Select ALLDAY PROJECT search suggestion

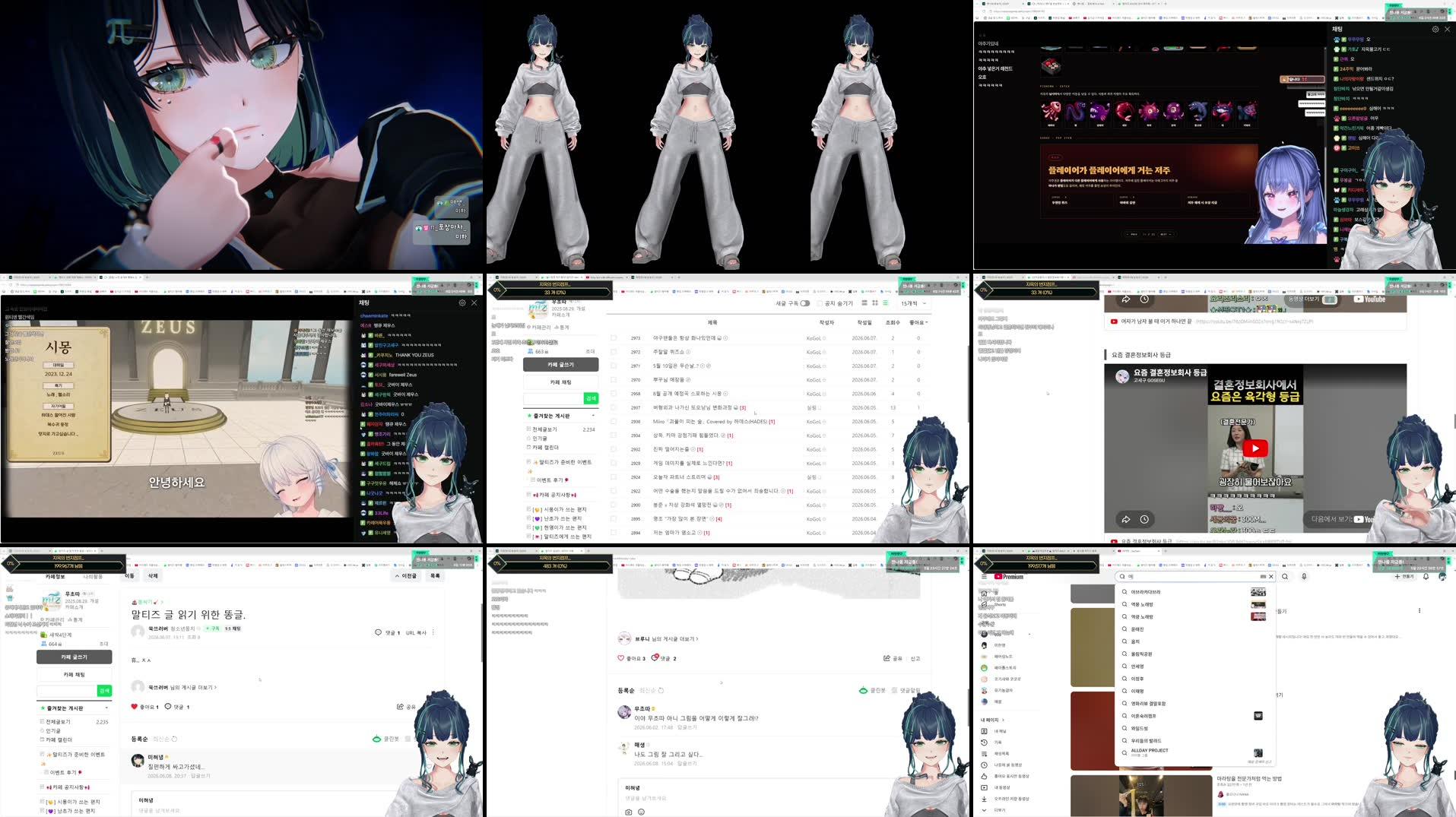pos(1194,752)
